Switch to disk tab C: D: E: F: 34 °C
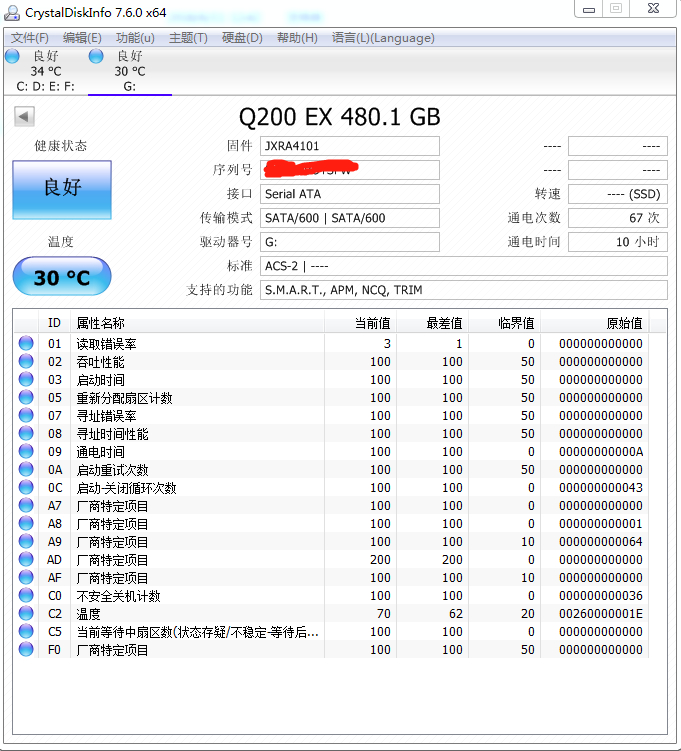 pos(45,71)
